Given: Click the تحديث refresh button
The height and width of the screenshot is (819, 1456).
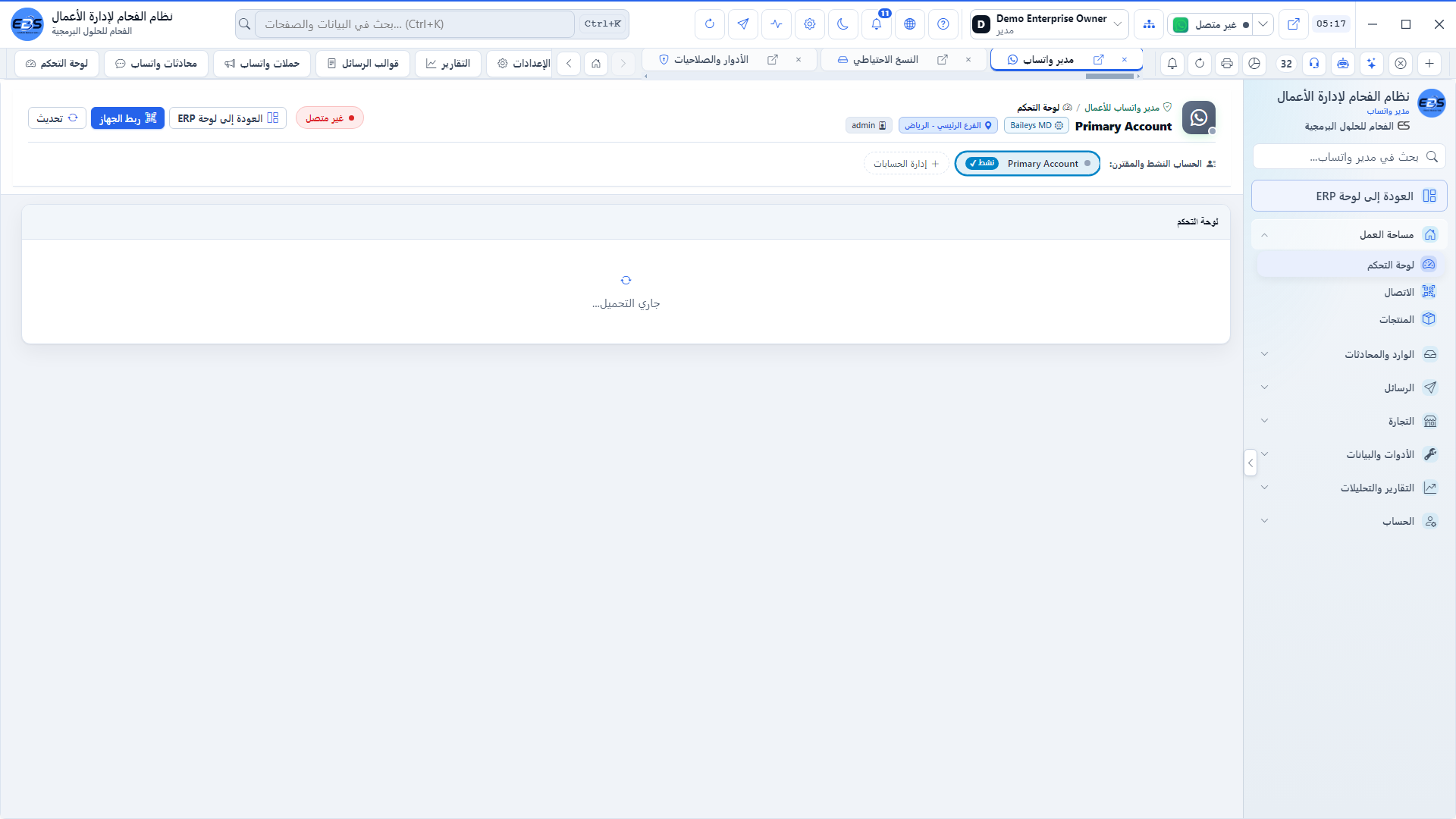Looking at the screenshot, I should tap(58, 118).
